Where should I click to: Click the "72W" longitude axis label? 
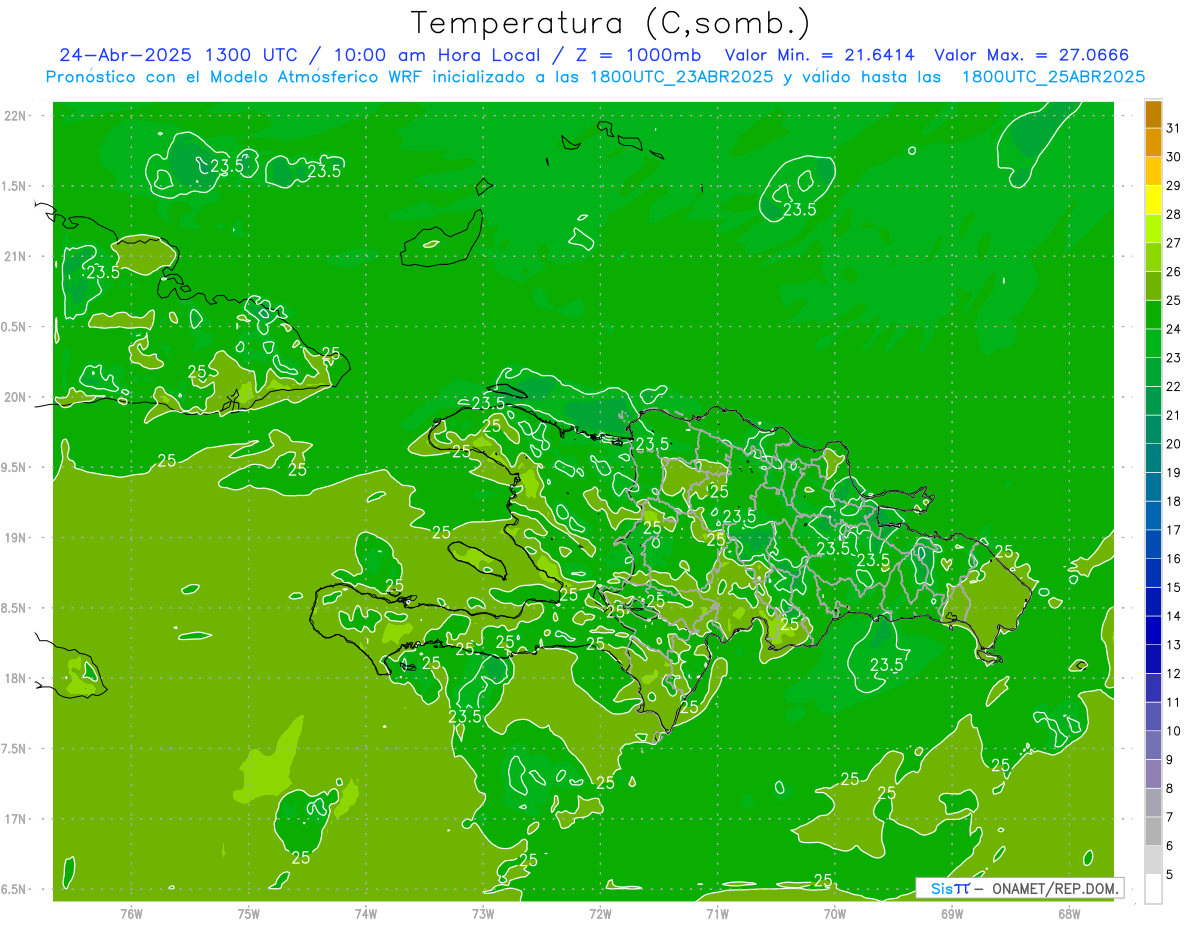(x=600, y=914)
